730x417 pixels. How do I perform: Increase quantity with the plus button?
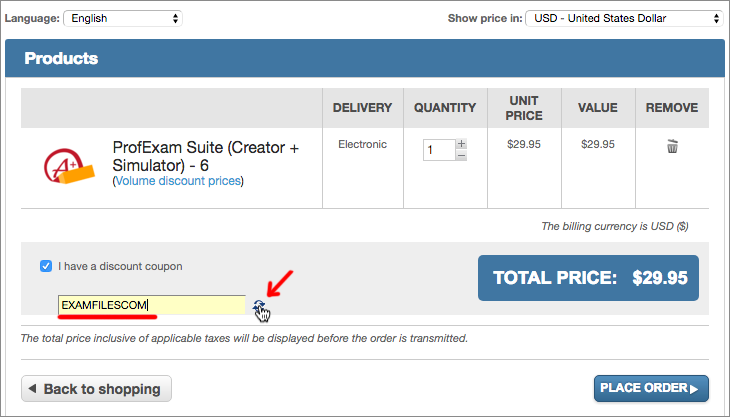coord(461,144)
